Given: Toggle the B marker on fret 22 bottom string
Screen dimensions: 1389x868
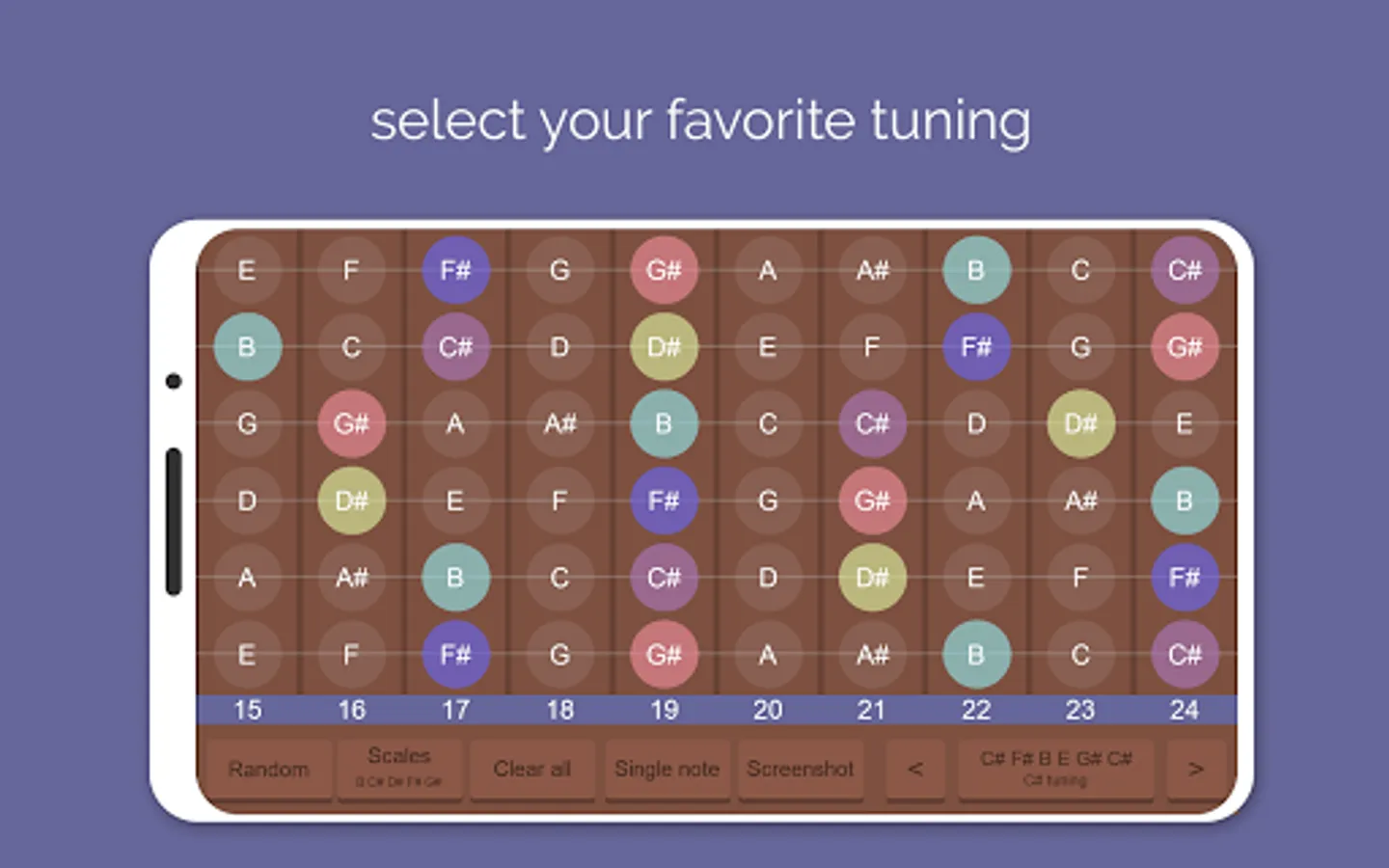Looking at the screenshot, I should pos(976,655).
